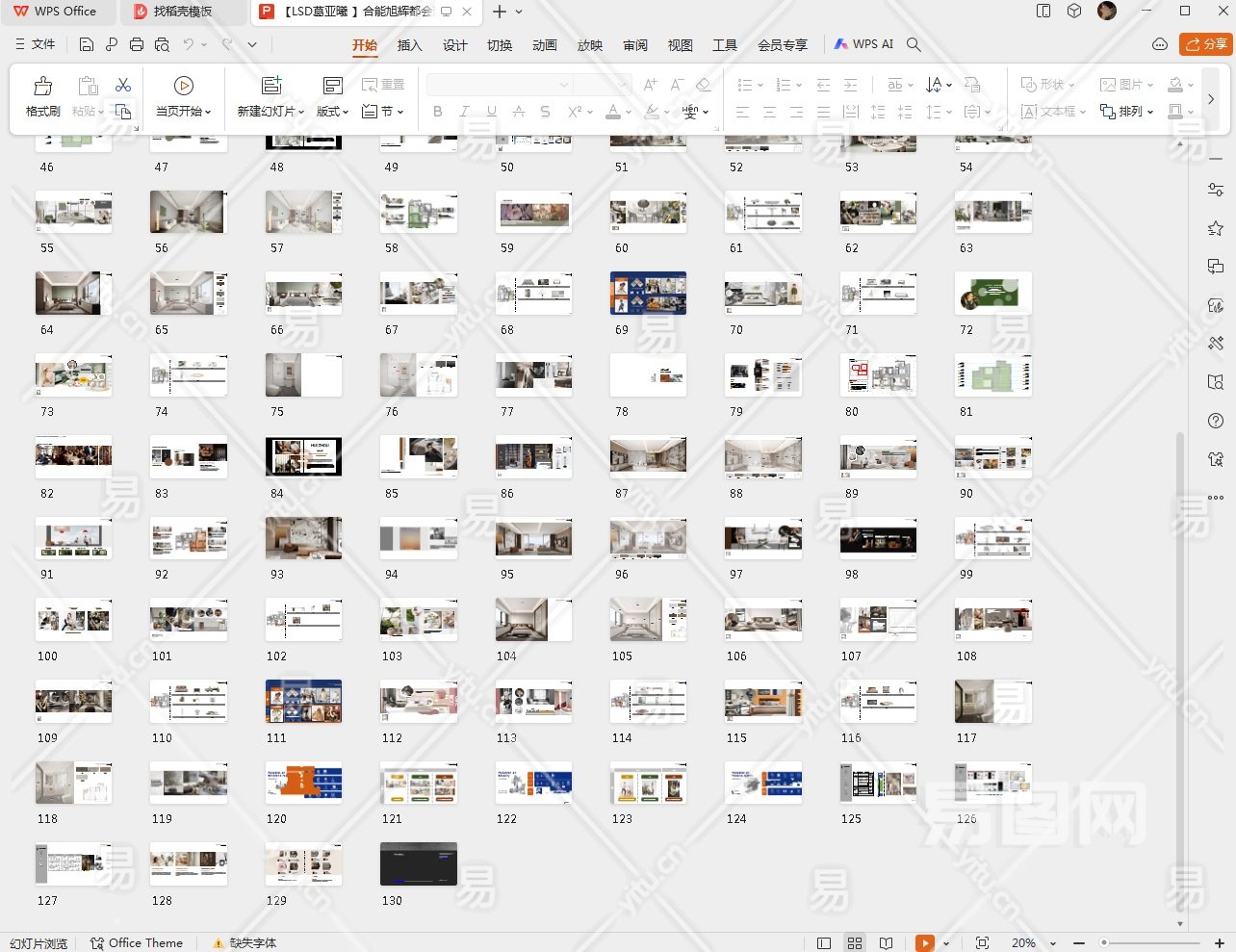Click the 分享 share button
1236x952 pixels.
(1205, 44)
